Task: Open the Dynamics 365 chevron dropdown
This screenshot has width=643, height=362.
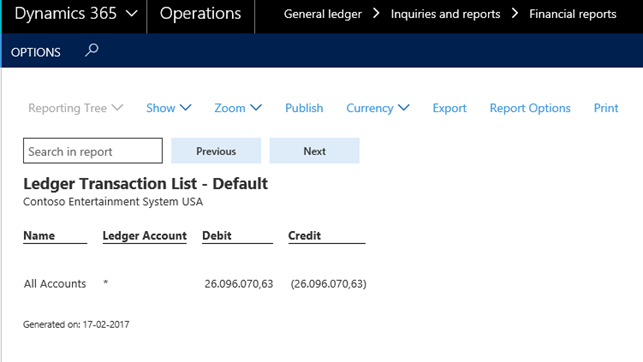Action: [x=131, y=14]
